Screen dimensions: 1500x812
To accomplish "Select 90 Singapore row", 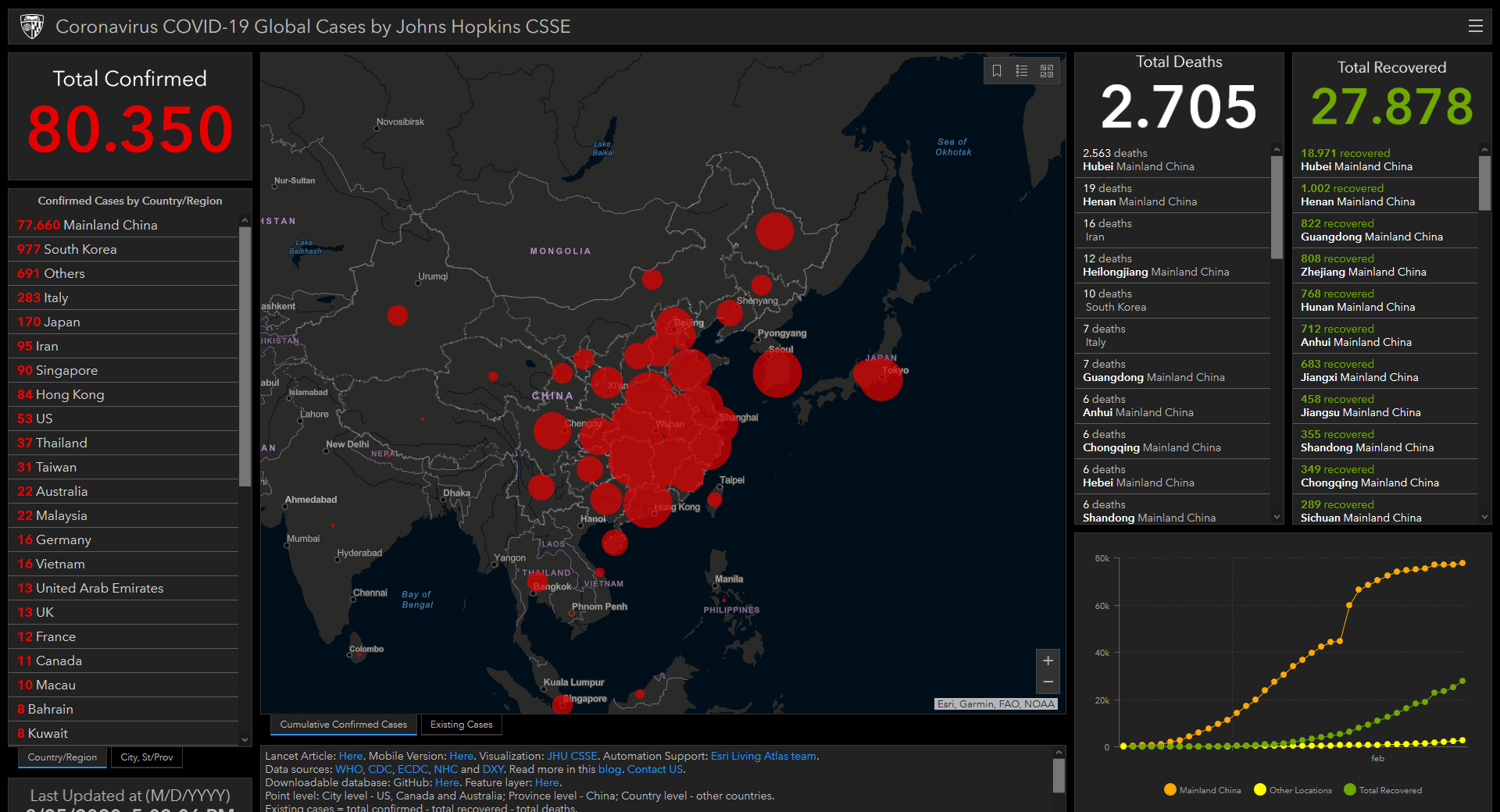I will 123,370.
